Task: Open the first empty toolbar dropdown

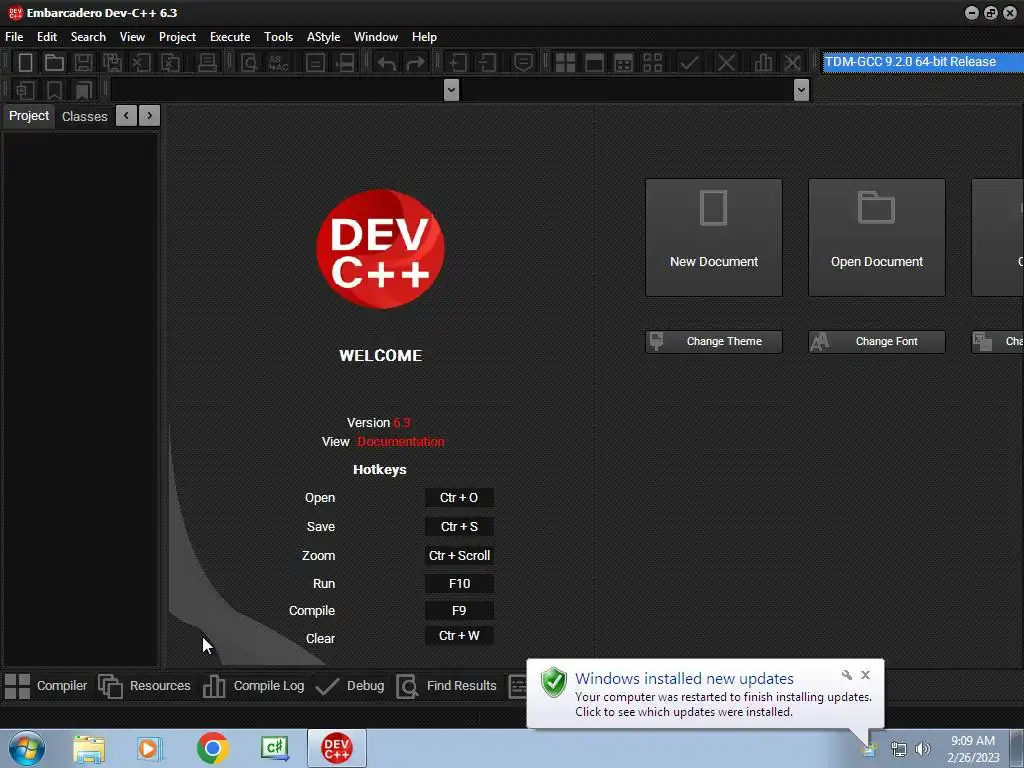Action: [451, 89]
